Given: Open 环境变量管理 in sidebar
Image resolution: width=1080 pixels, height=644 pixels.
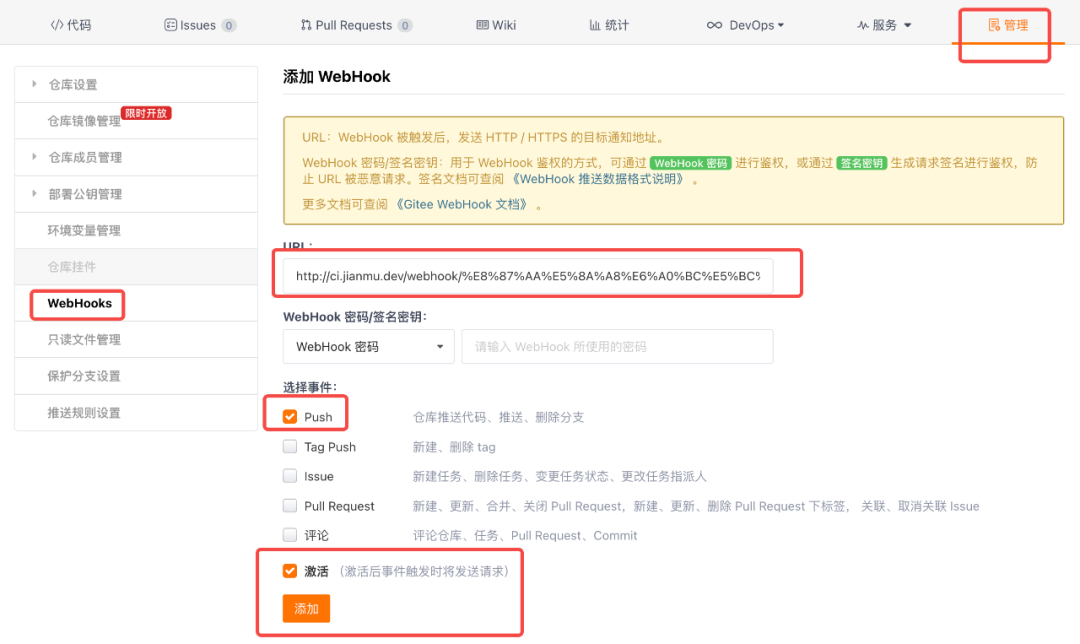Looking at the screenshot, I should [x=84, y=231].
